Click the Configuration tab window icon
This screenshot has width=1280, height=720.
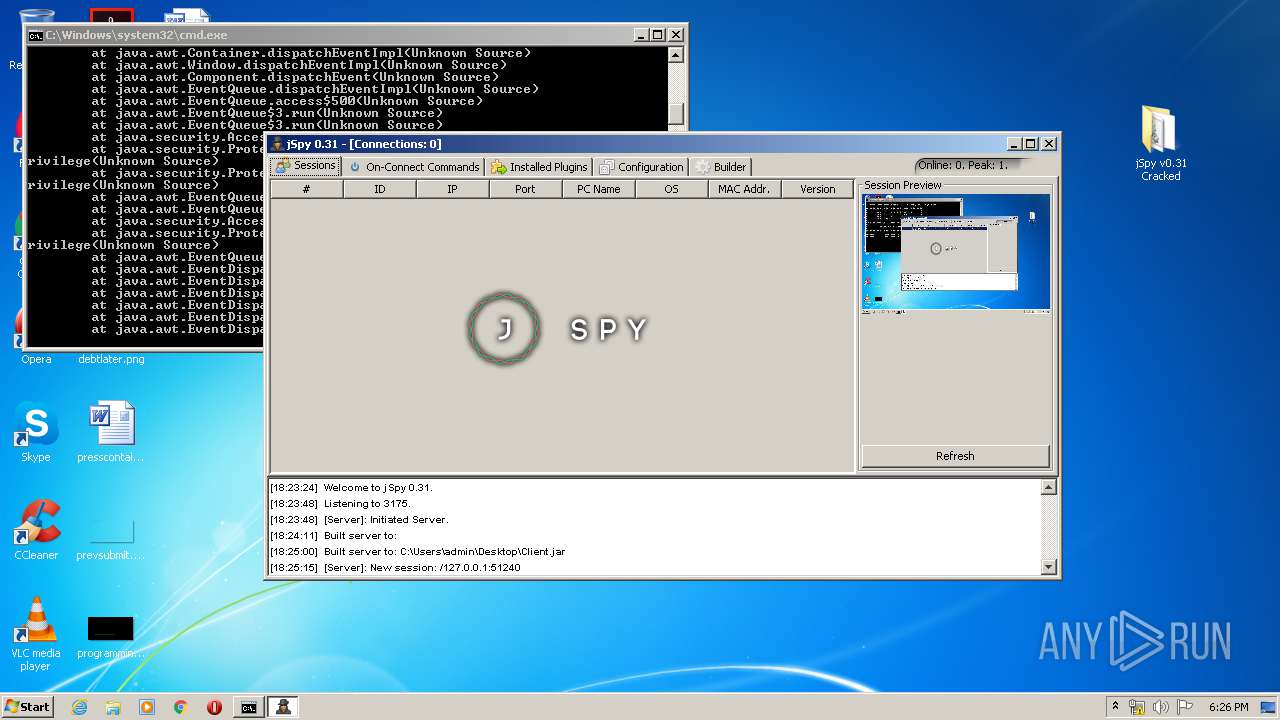[x=606, y=167]
